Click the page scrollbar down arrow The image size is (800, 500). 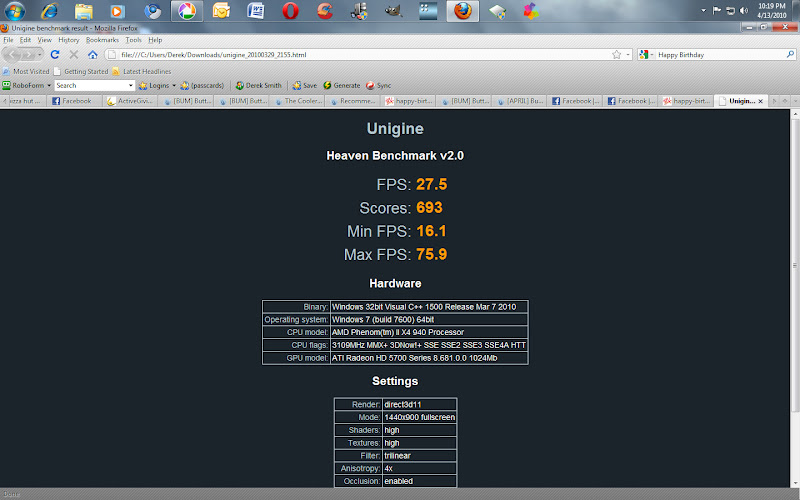[x=795, y=483]
